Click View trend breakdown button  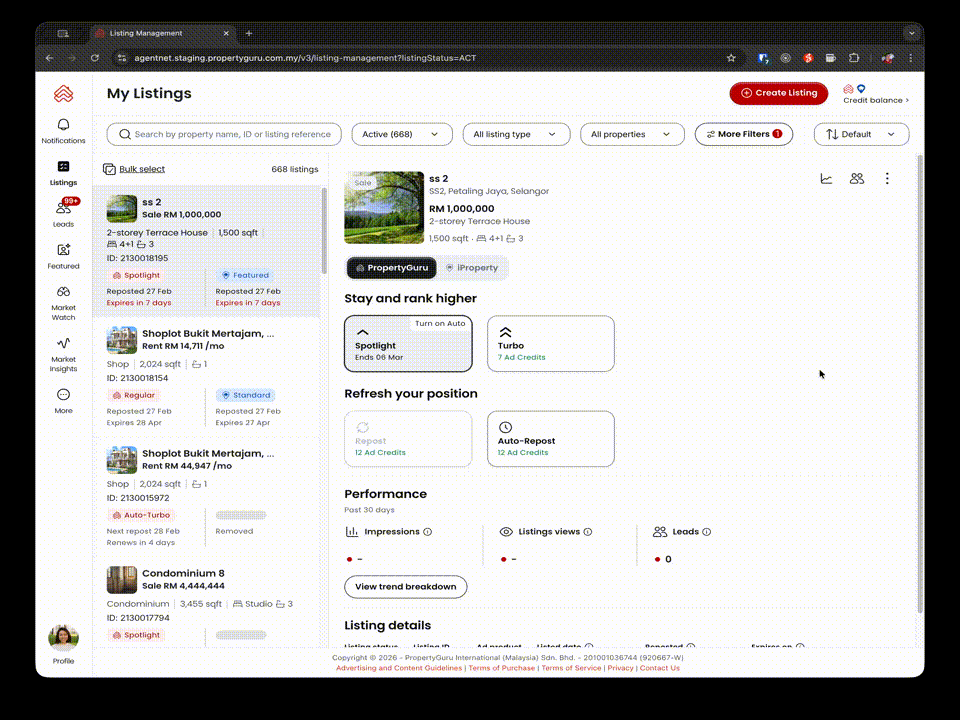tap(405, 587)
